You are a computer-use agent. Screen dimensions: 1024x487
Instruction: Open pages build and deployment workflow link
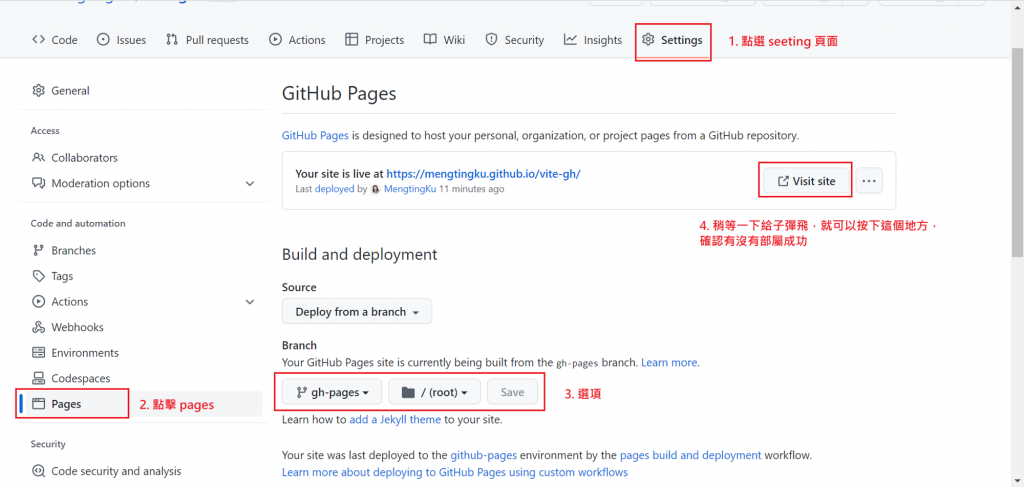[x=690, y=455]
